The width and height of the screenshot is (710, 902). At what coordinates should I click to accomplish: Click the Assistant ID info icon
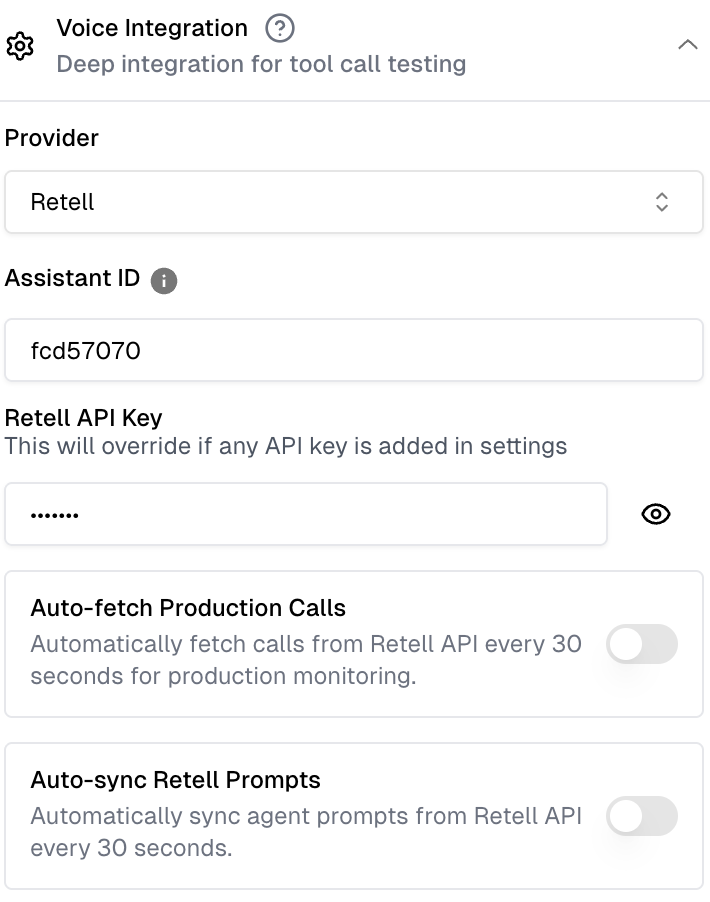tap(164, 281)
